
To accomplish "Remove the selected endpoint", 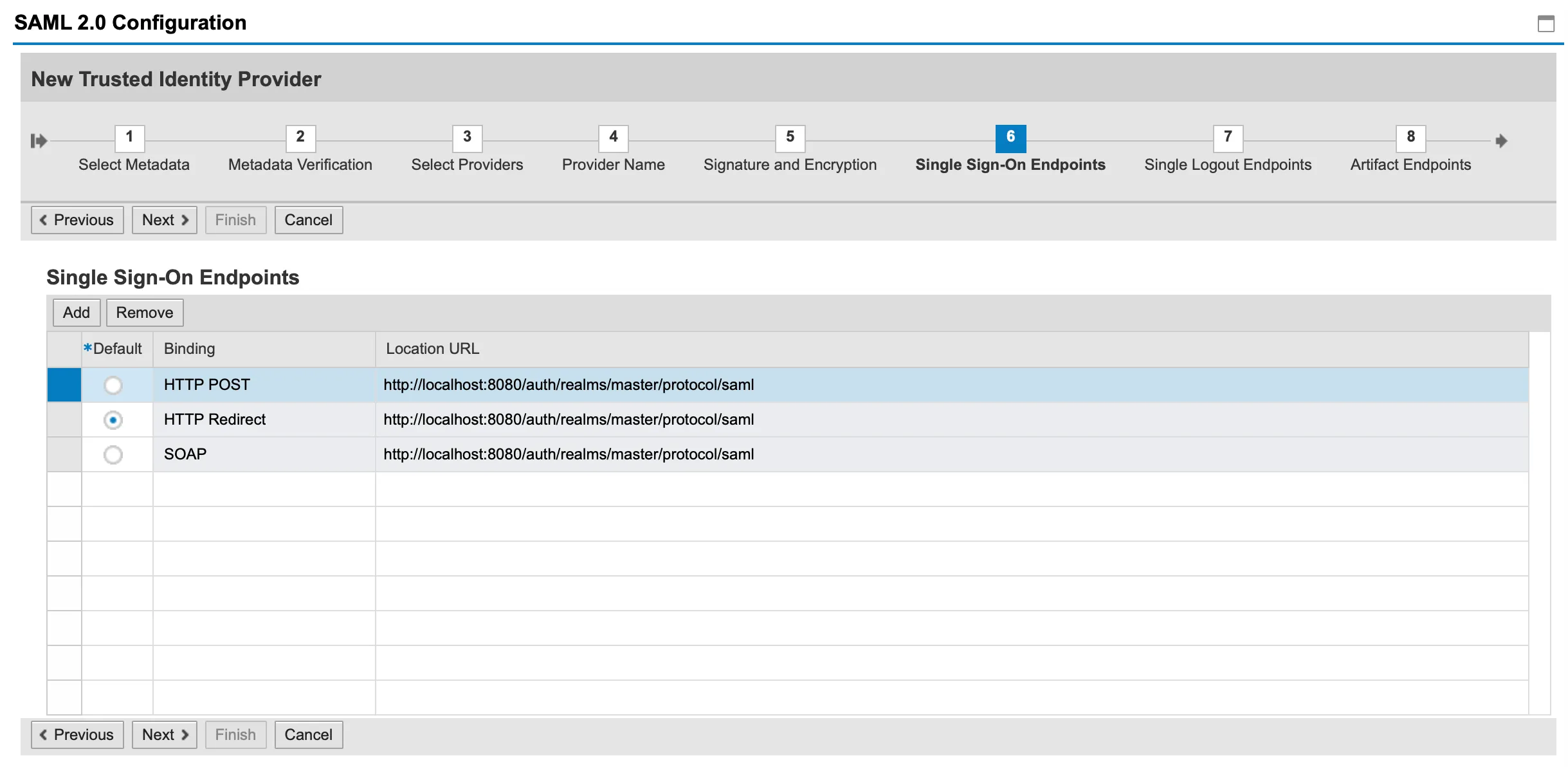I will pos(144,313).
